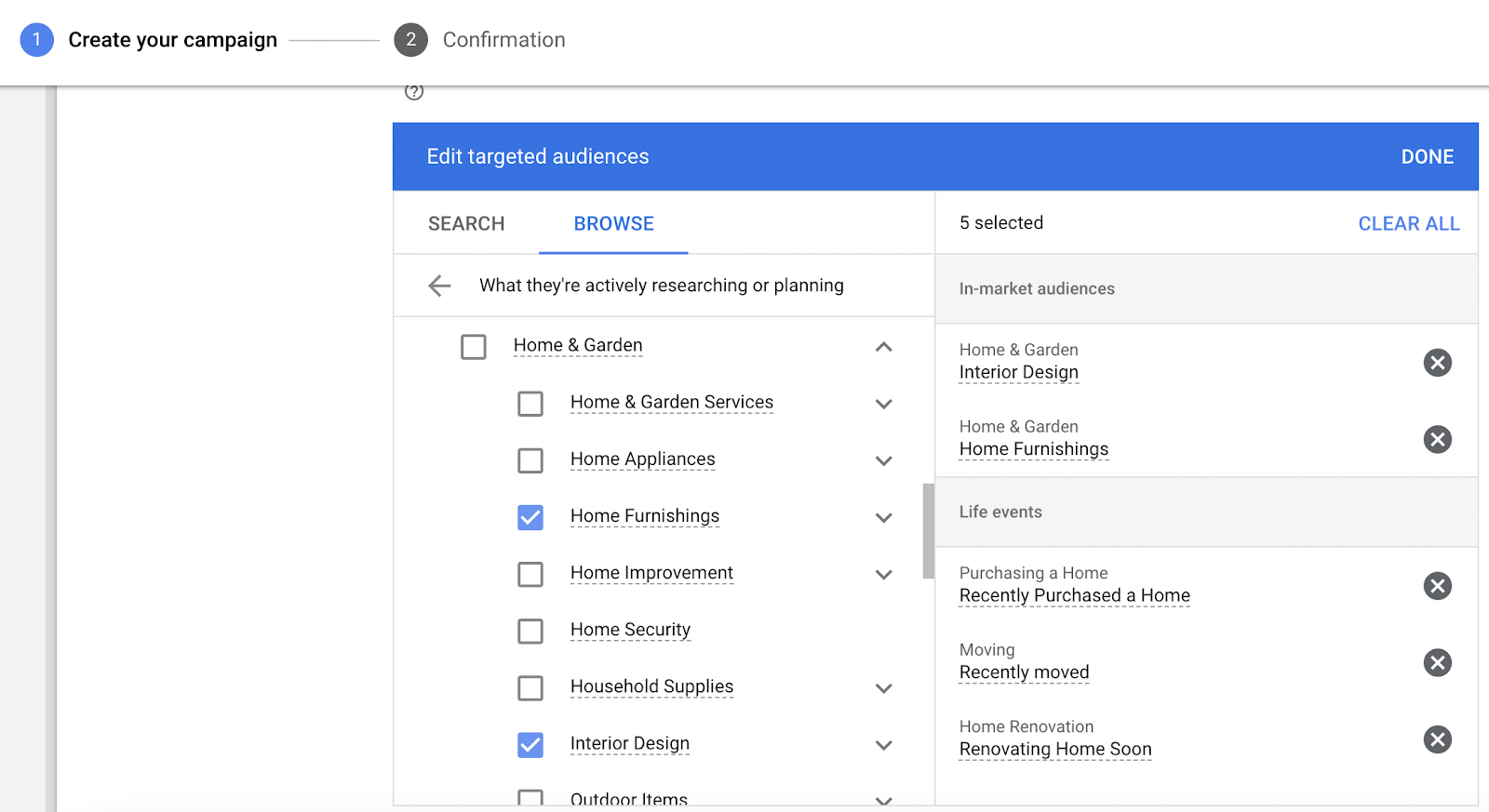The width and height of the screenshot is (1489, 812).
Task: Expand the Household Supplies subcategory
Action: tap(883, 688)
